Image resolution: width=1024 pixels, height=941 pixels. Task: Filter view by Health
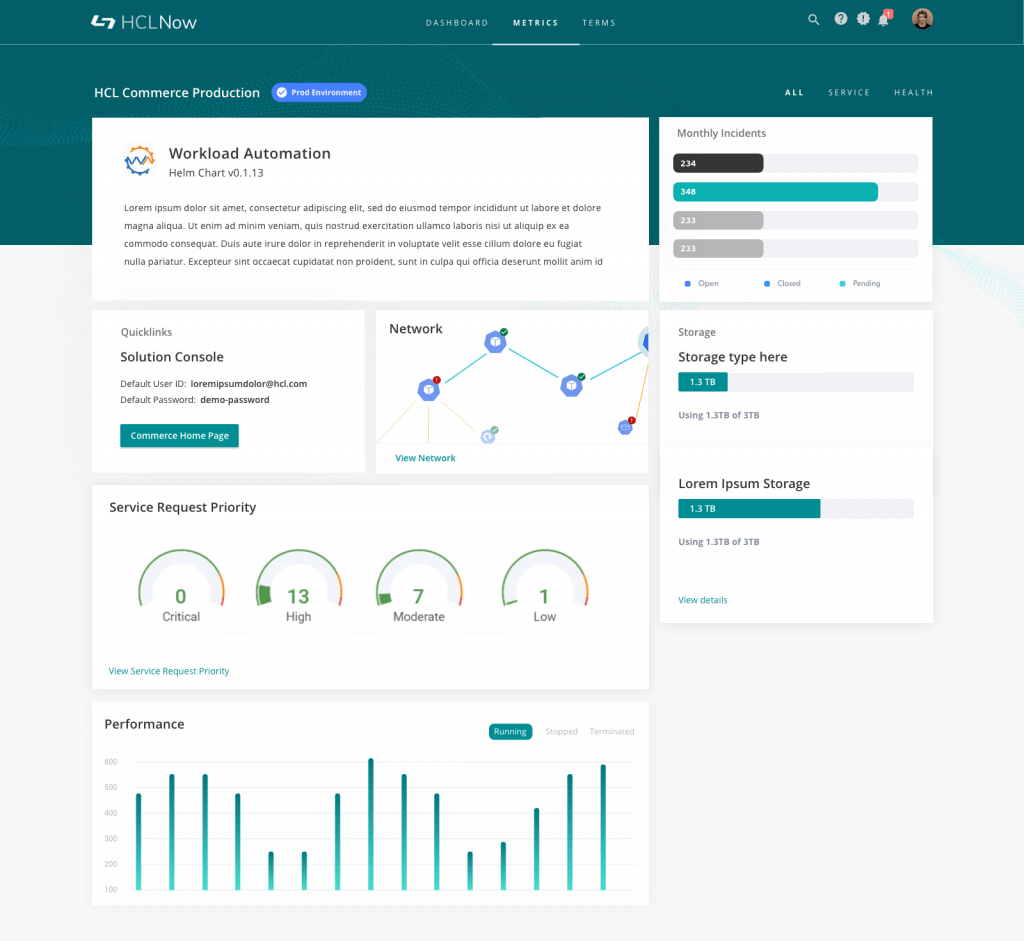click(x=913, y=93)
